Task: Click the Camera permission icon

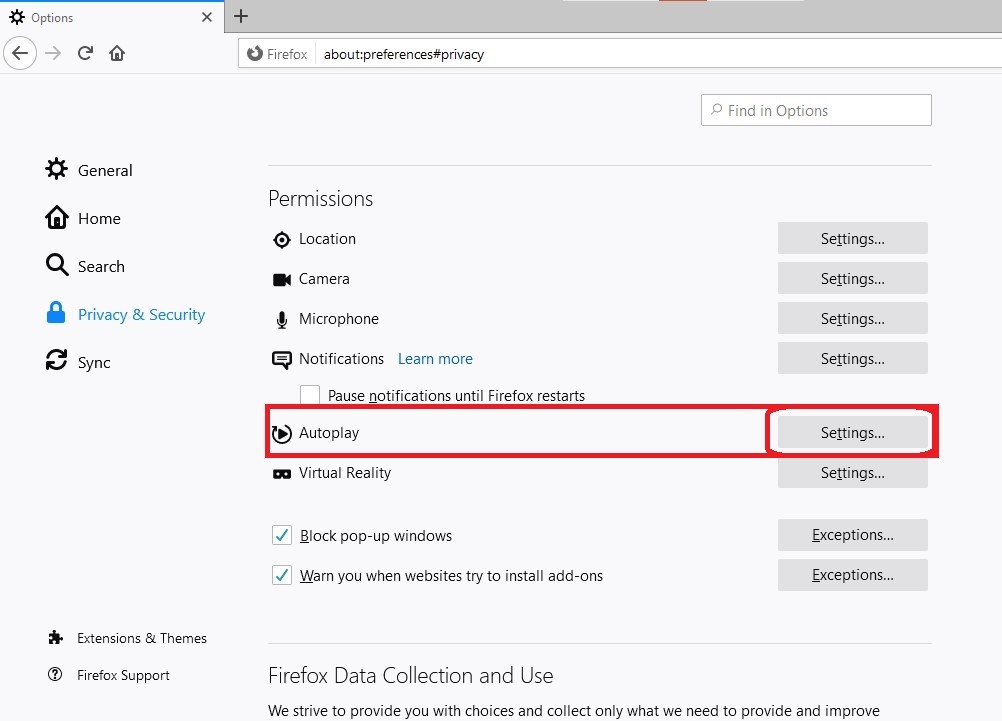Action: pos(282,279)
